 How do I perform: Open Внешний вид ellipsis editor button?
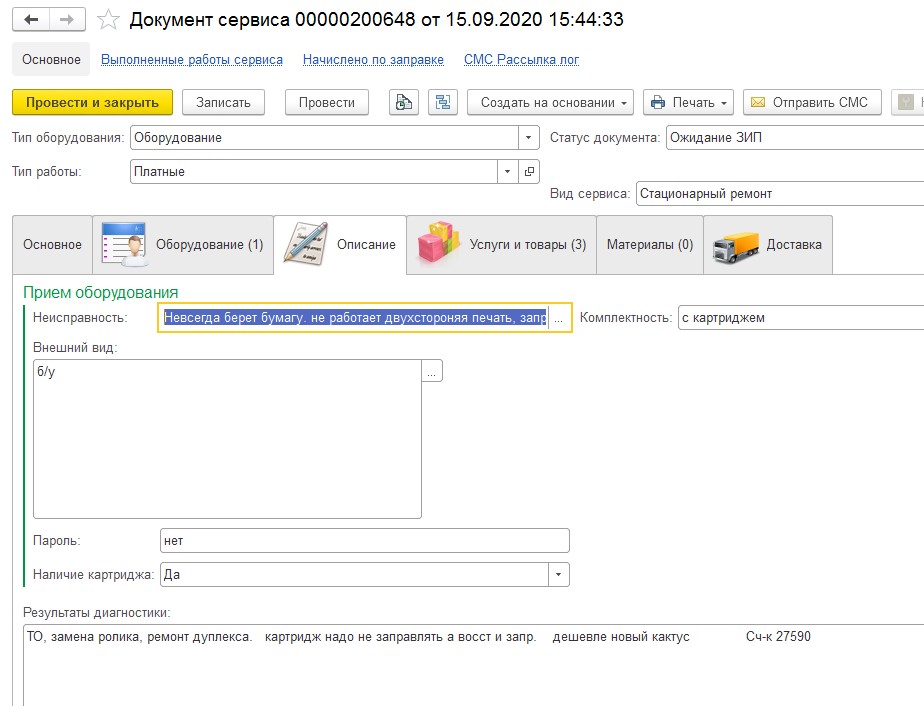point(432,371)
